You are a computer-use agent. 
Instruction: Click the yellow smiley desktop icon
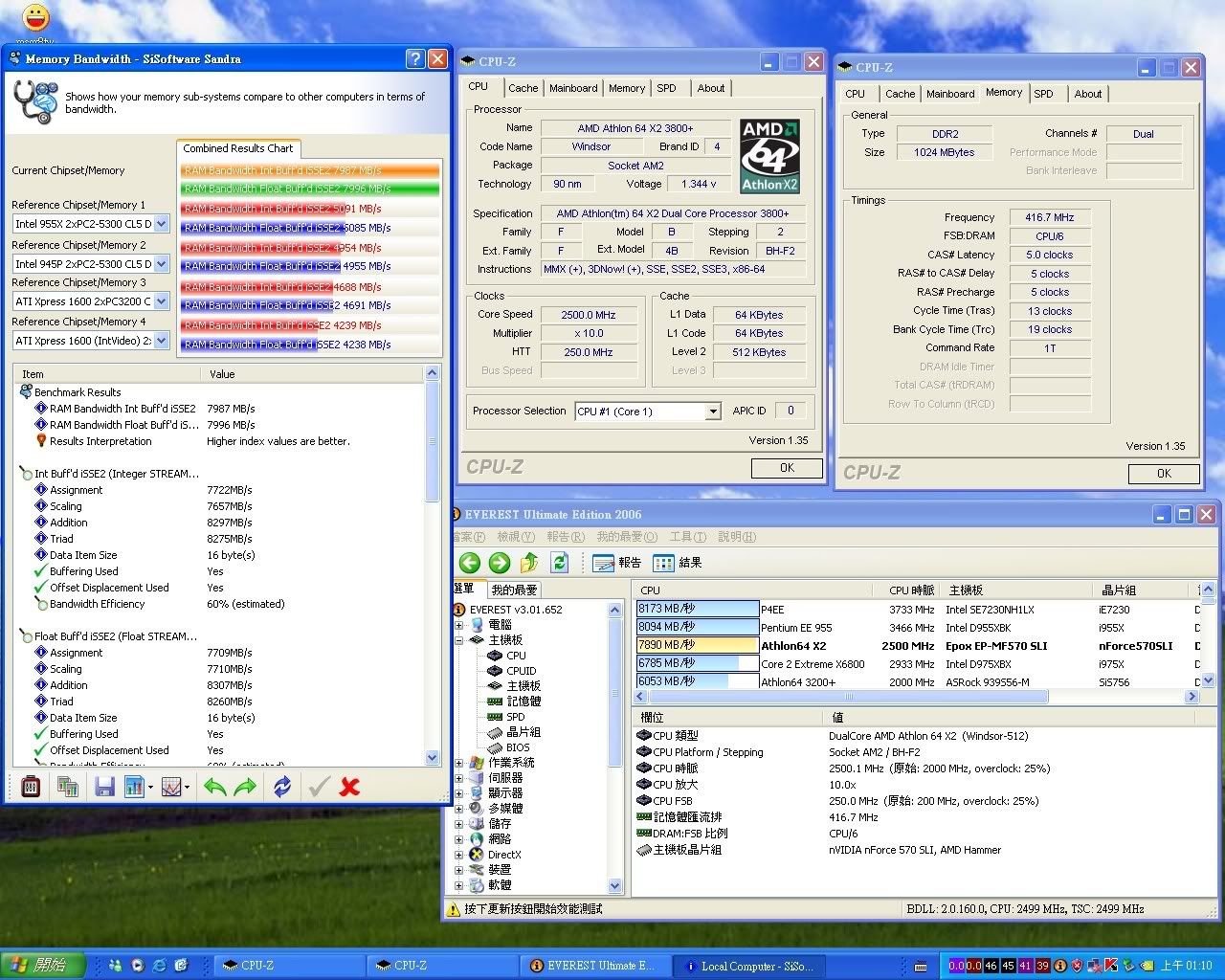coord(35,17)
